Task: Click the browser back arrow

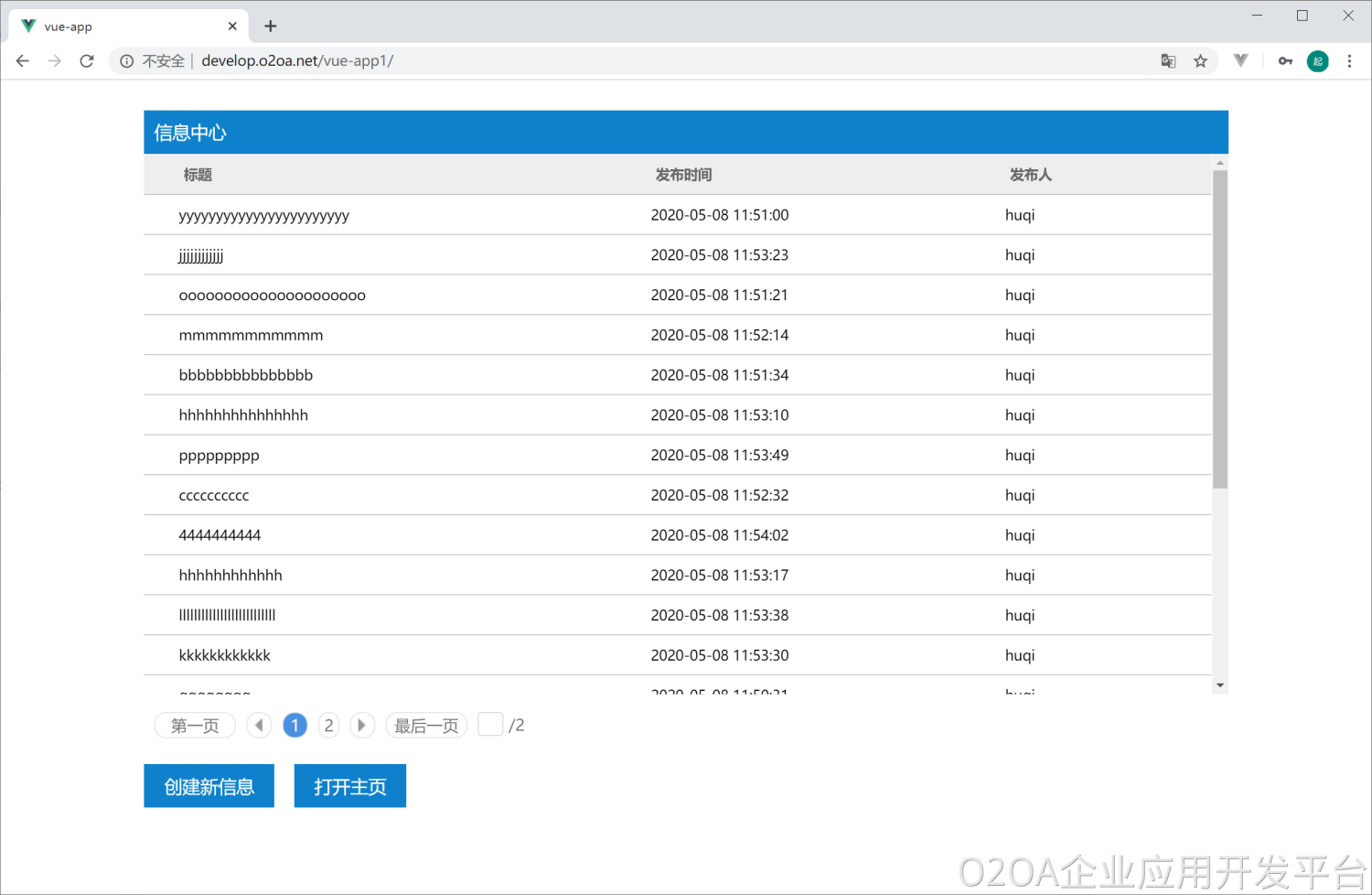Action: point(23,61)
